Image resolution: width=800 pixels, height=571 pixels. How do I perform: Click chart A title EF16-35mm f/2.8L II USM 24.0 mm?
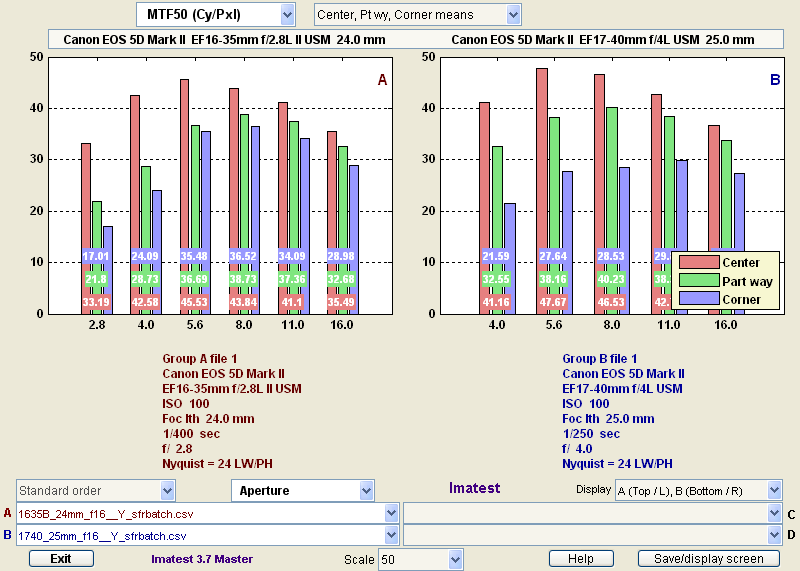(288, 40)
